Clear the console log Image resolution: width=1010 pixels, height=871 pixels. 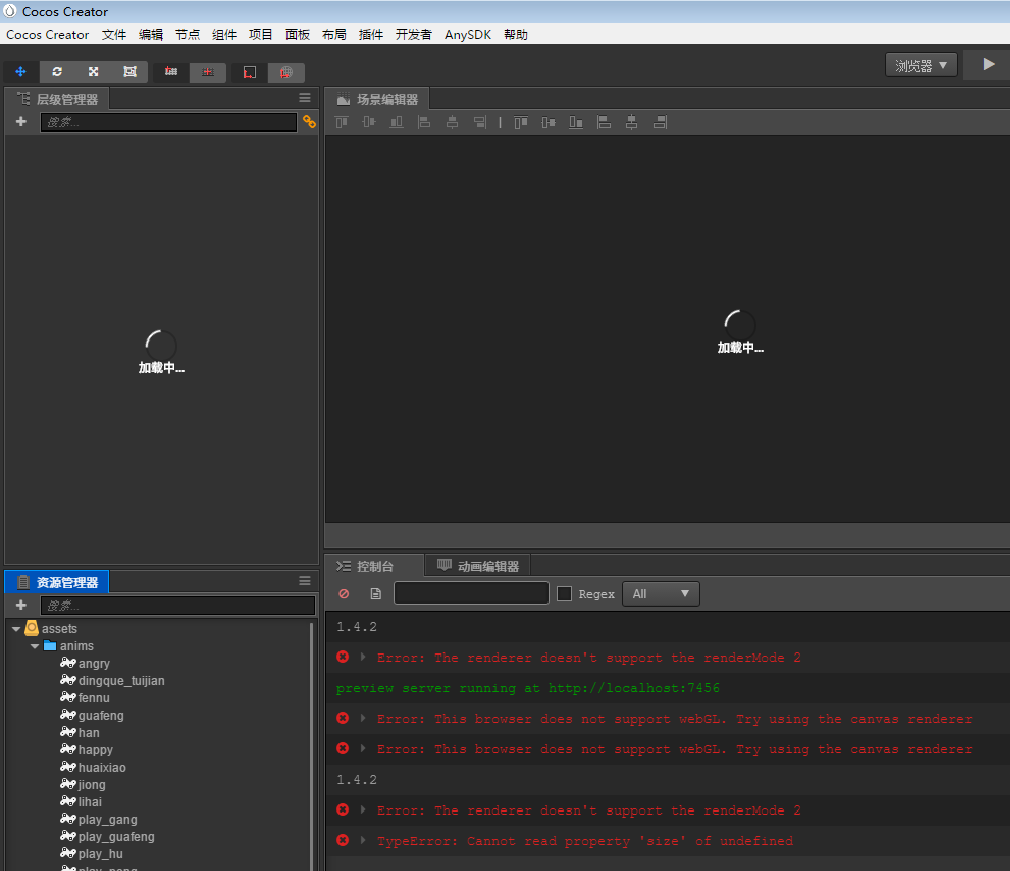(x=344, y=593)
